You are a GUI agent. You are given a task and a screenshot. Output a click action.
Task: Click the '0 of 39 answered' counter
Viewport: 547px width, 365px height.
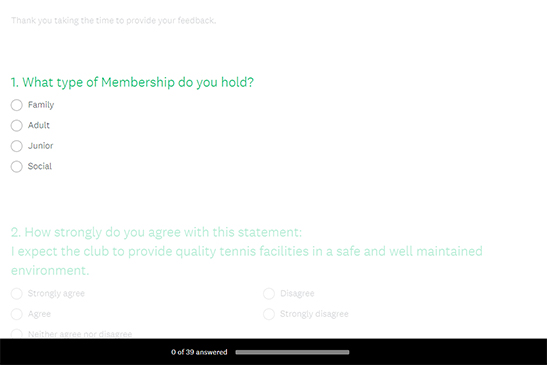point(199,352)
